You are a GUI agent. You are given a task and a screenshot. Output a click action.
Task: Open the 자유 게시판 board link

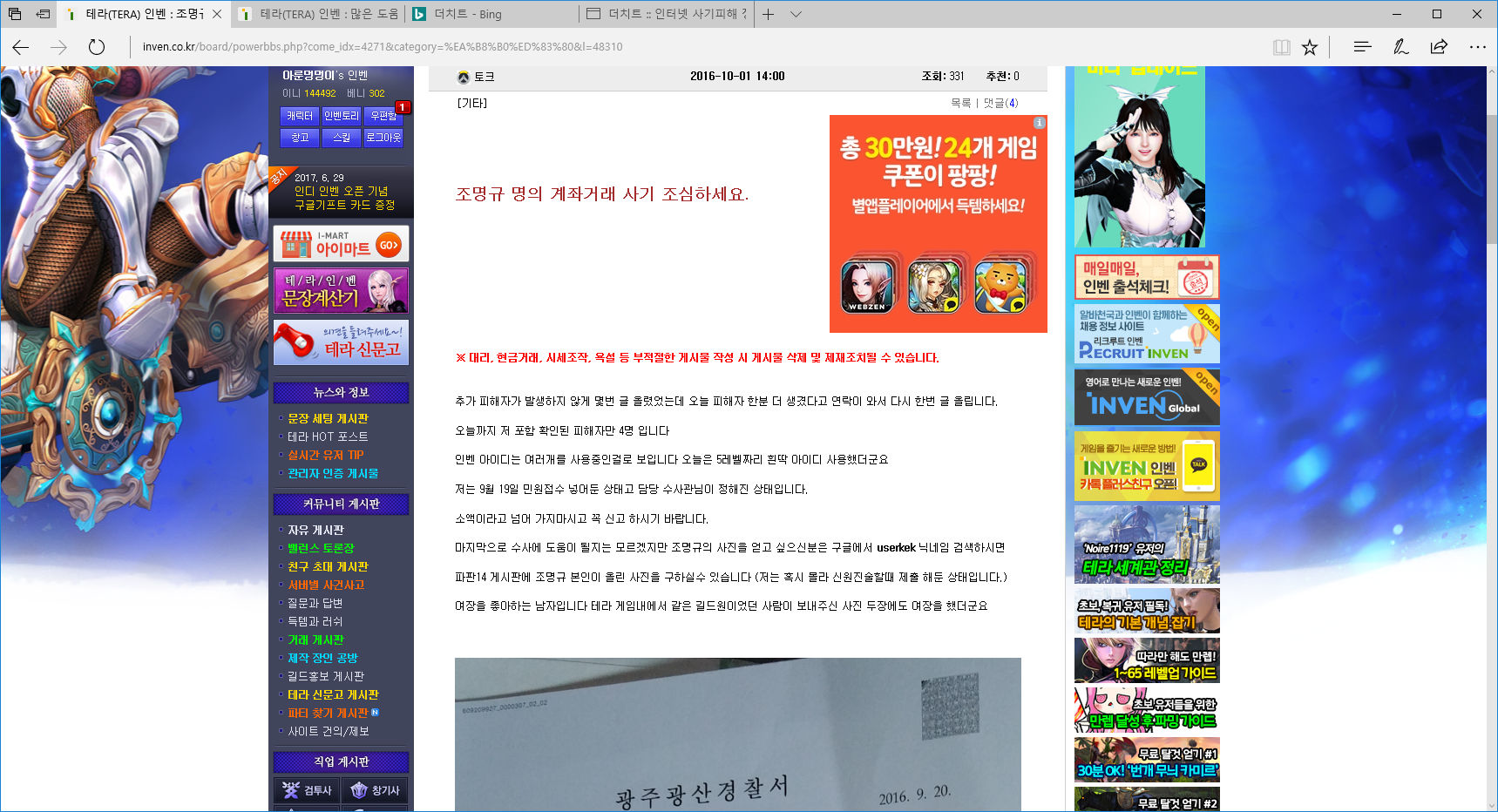point(315,530)
